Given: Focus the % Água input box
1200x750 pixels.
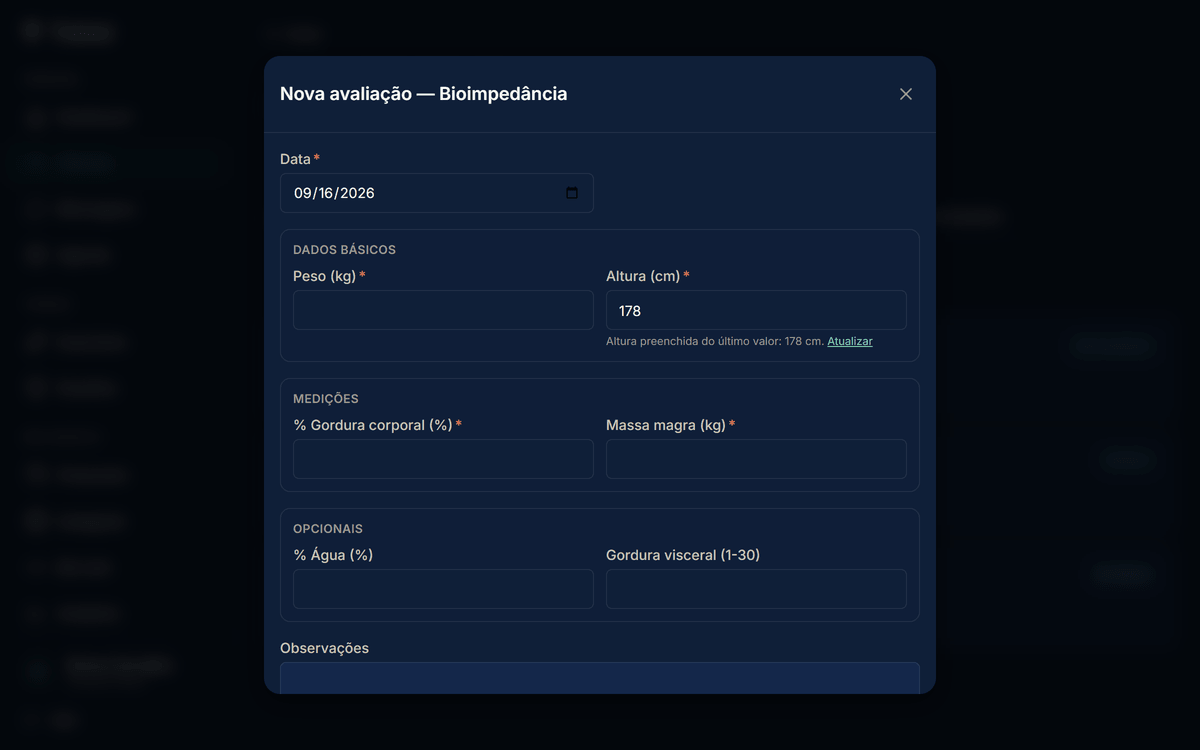Looking at the screenshot, I should point(443,589).
